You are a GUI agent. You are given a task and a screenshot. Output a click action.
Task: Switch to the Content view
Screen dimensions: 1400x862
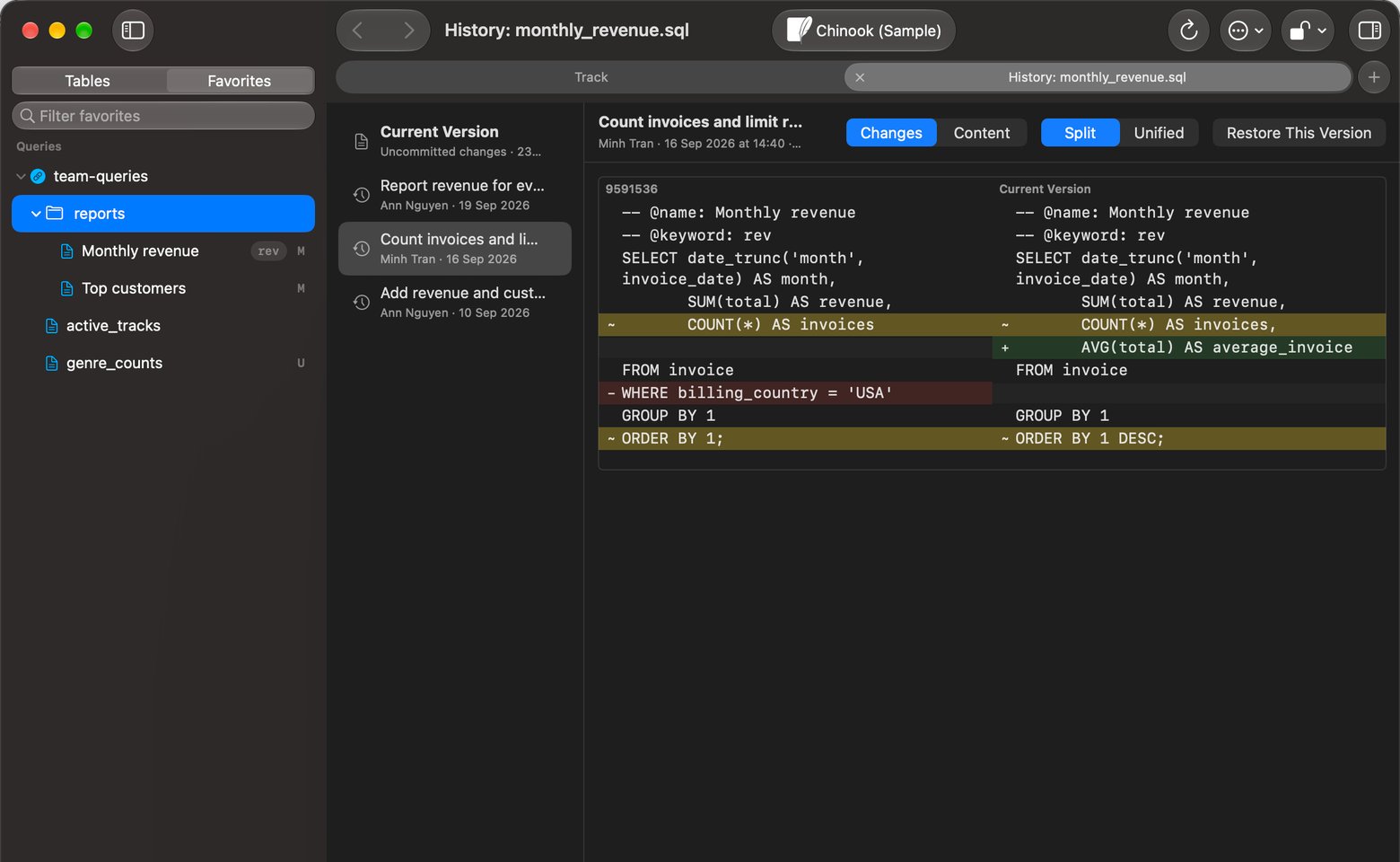(x=982, y=133)
